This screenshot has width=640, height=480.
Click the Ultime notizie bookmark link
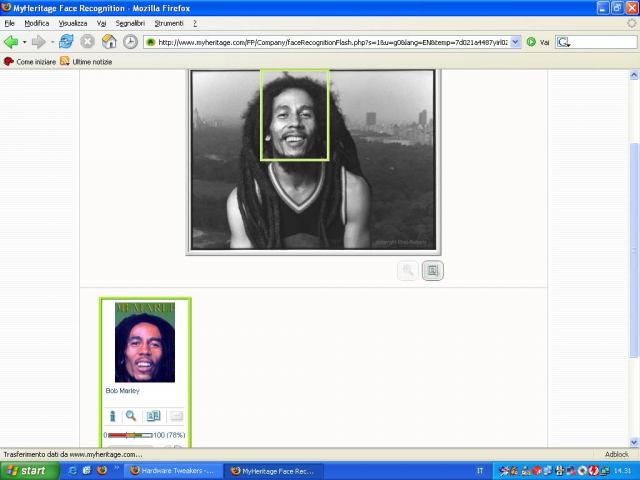[92, 62]
